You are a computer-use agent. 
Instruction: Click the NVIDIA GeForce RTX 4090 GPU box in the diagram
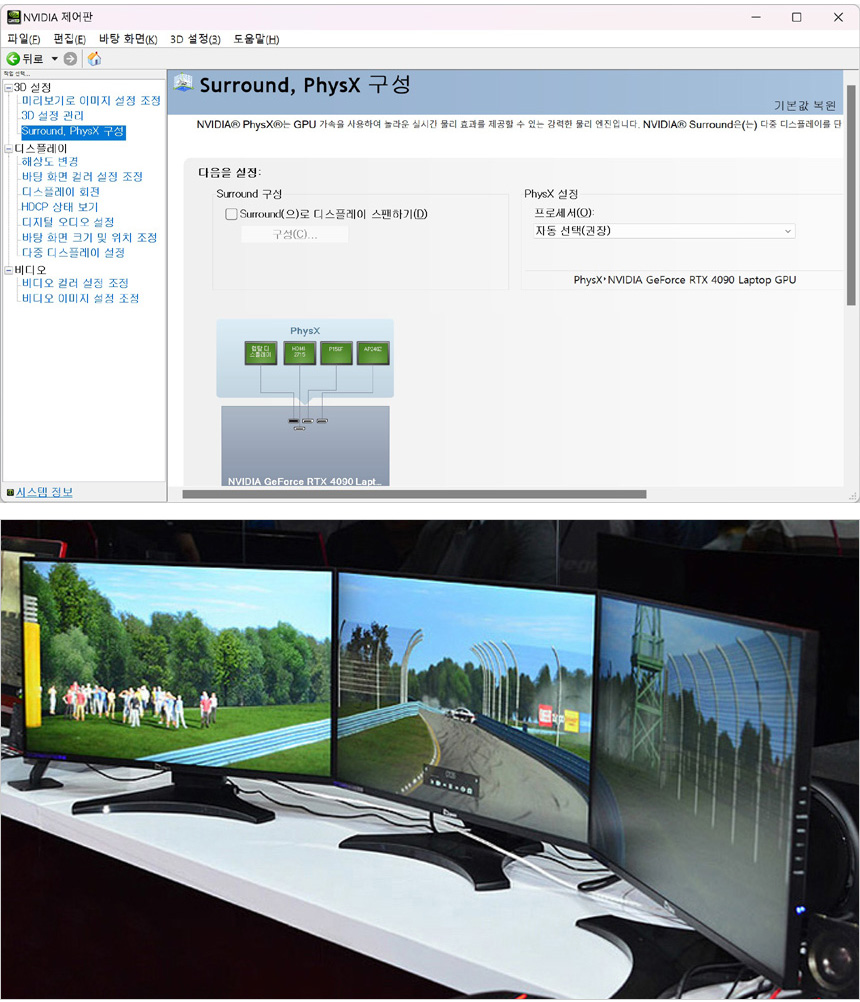(305, 446)
